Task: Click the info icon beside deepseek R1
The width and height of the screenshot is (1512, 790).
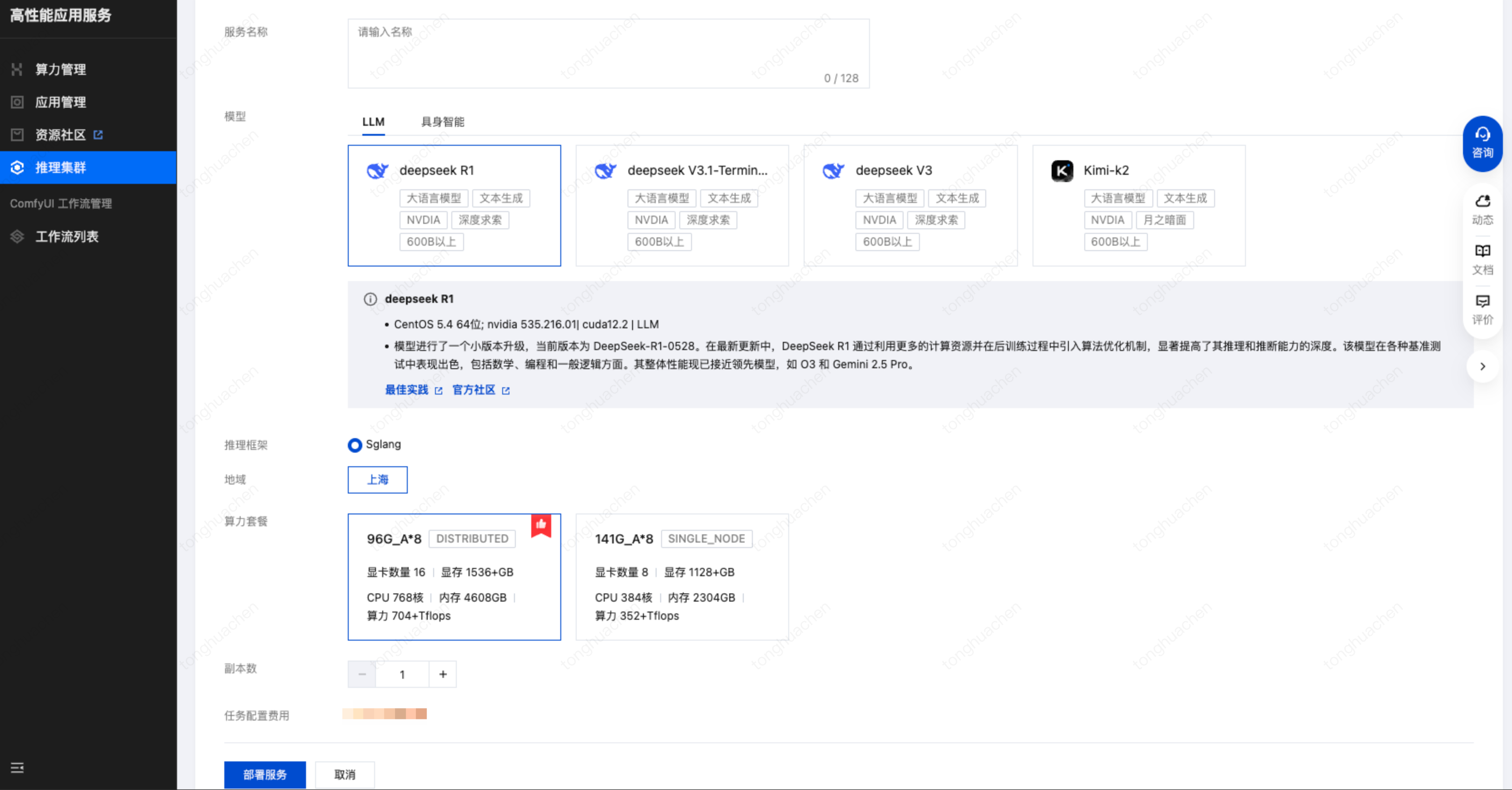Action: (370, 299)
